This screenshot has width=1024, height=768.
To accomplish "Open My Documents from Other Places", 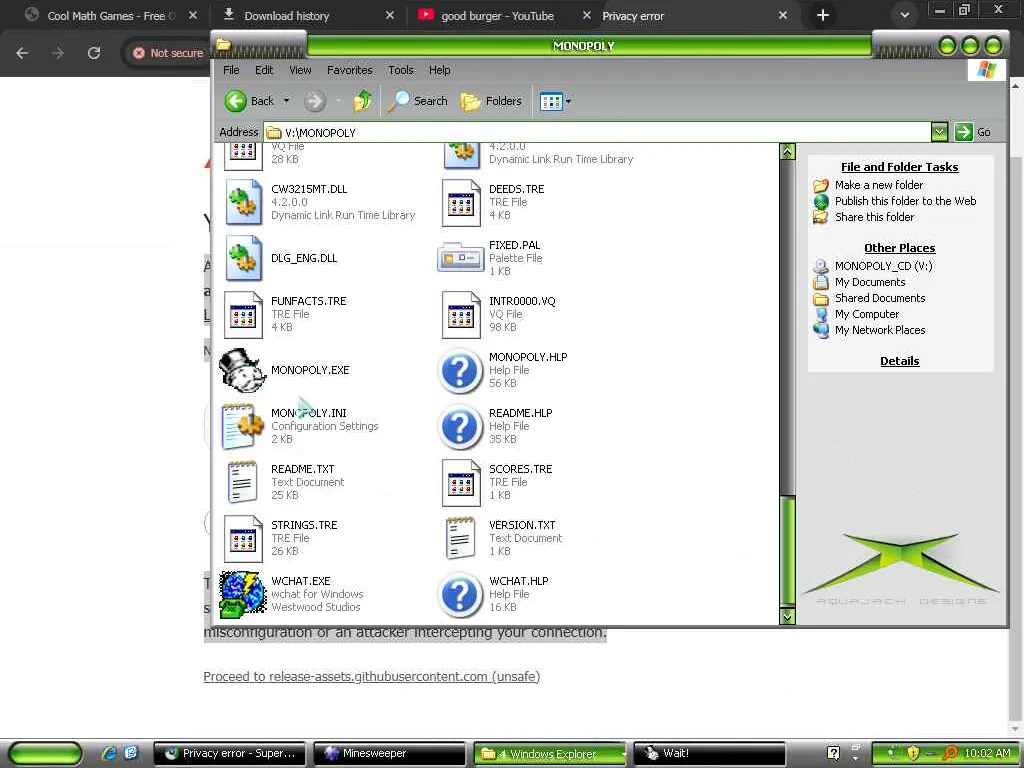I will pyautogui.click(x=870, y=282).
